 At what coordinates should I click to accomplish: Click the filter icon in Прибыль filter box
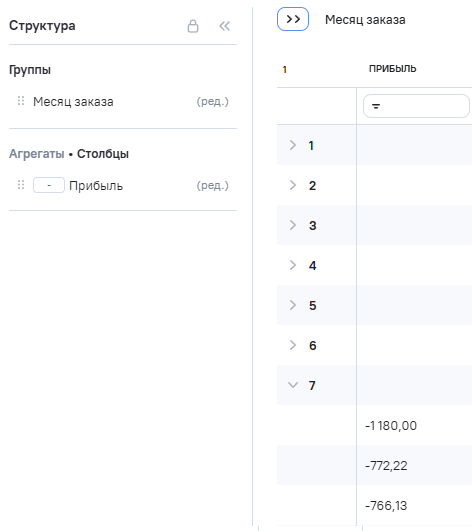[376, 106]
